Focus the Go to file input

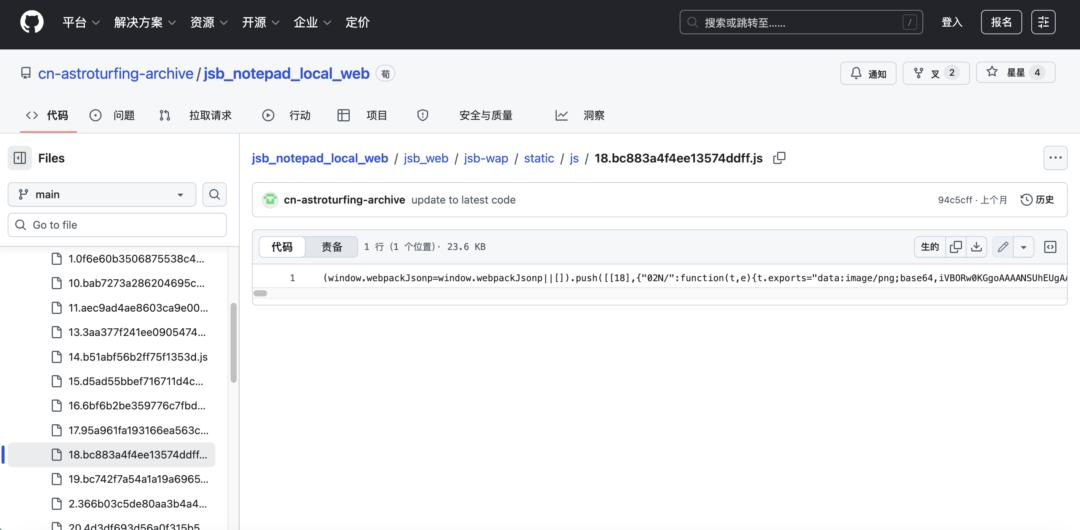coord(117,225)
